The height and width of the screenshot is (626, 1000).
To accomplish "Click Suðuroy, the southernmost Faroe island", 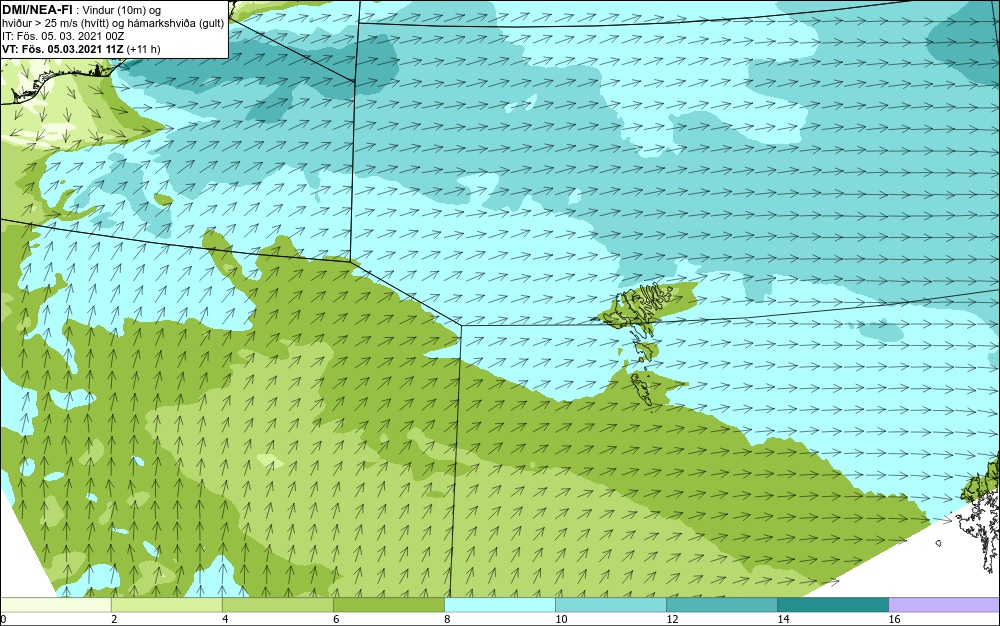I will tap(642, 389).
